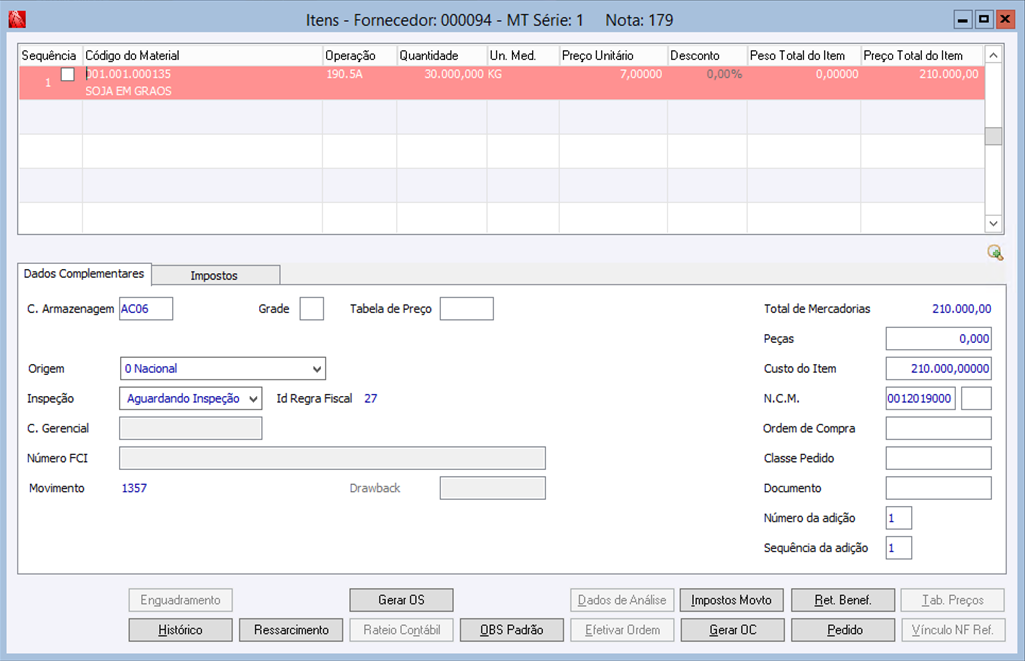Image resolution: width=1025 pixels, height=661 pixels.
Task: Tick the checkbox in sequence row 1
Action: 67,75
